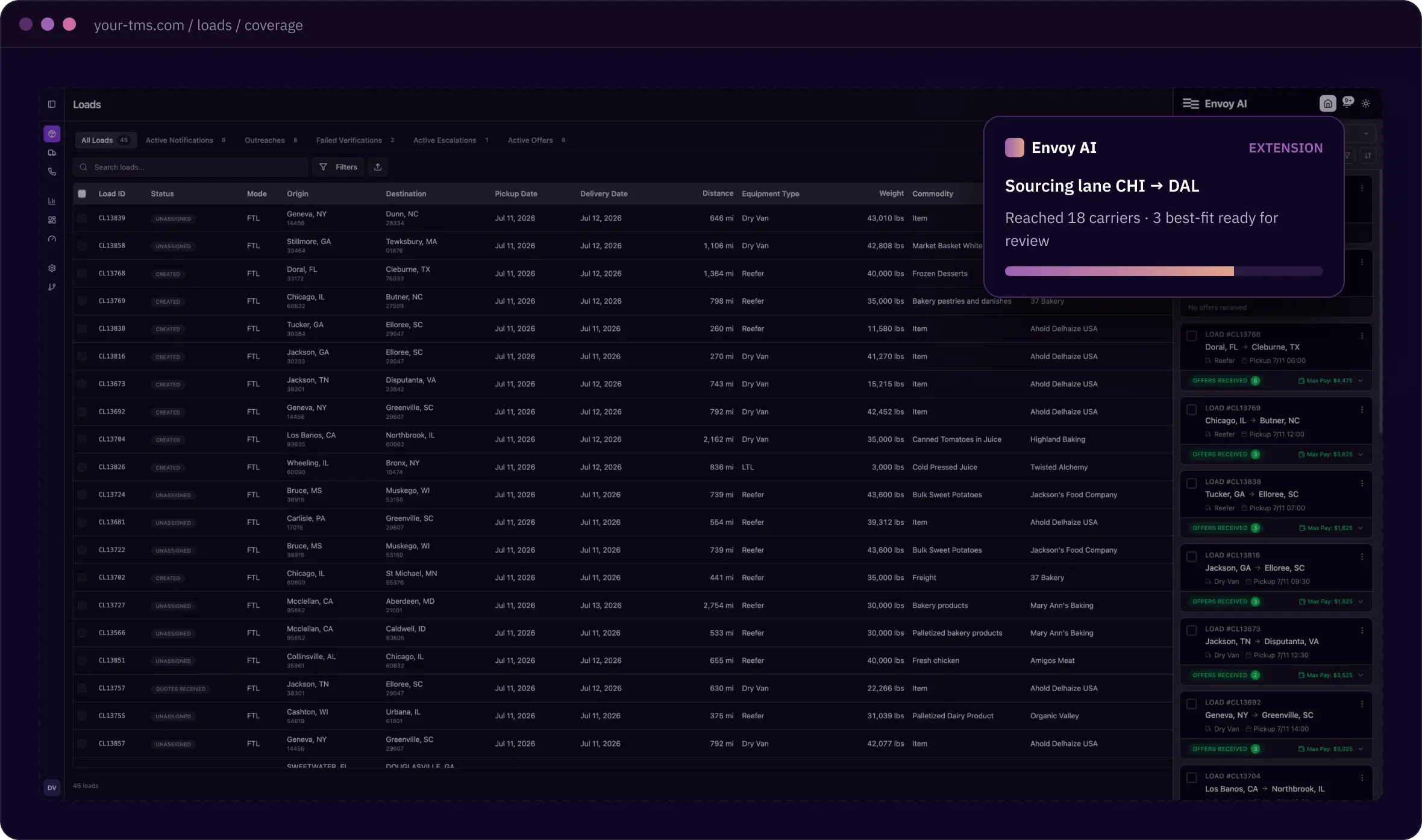Click OFFERS RECEIVED badge on card #CL13768
This screenshot has height=840, width=1422.
pyautogui.click(x=1225, y=381)
